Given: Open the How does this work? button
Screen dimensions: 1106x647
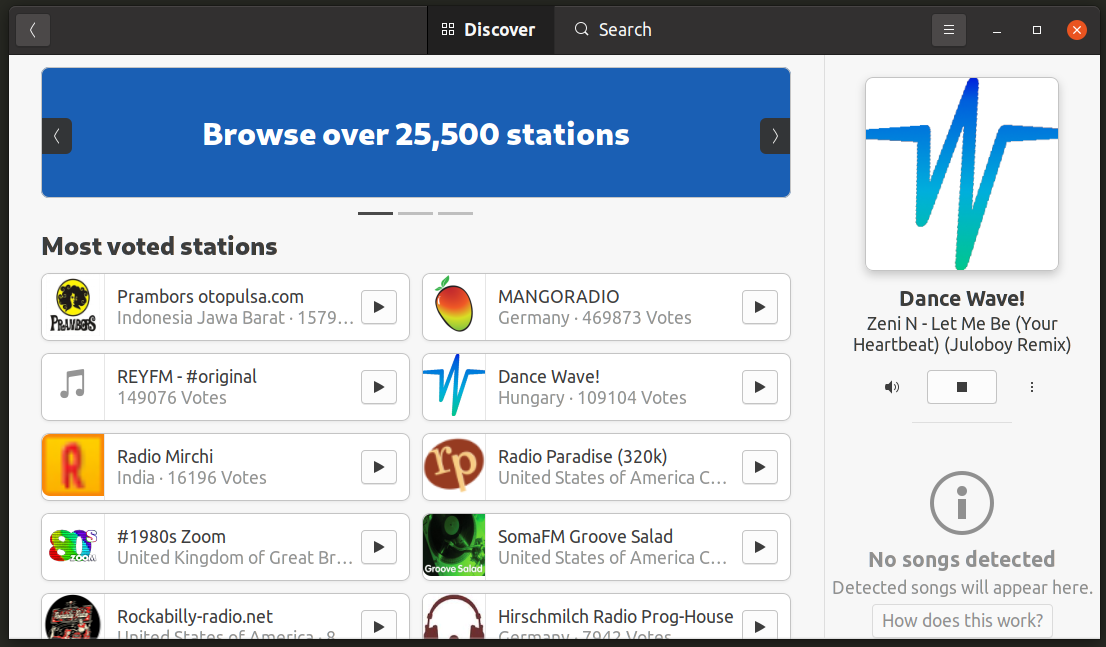Looking at the screenshot, I should (x=962, y=621).
